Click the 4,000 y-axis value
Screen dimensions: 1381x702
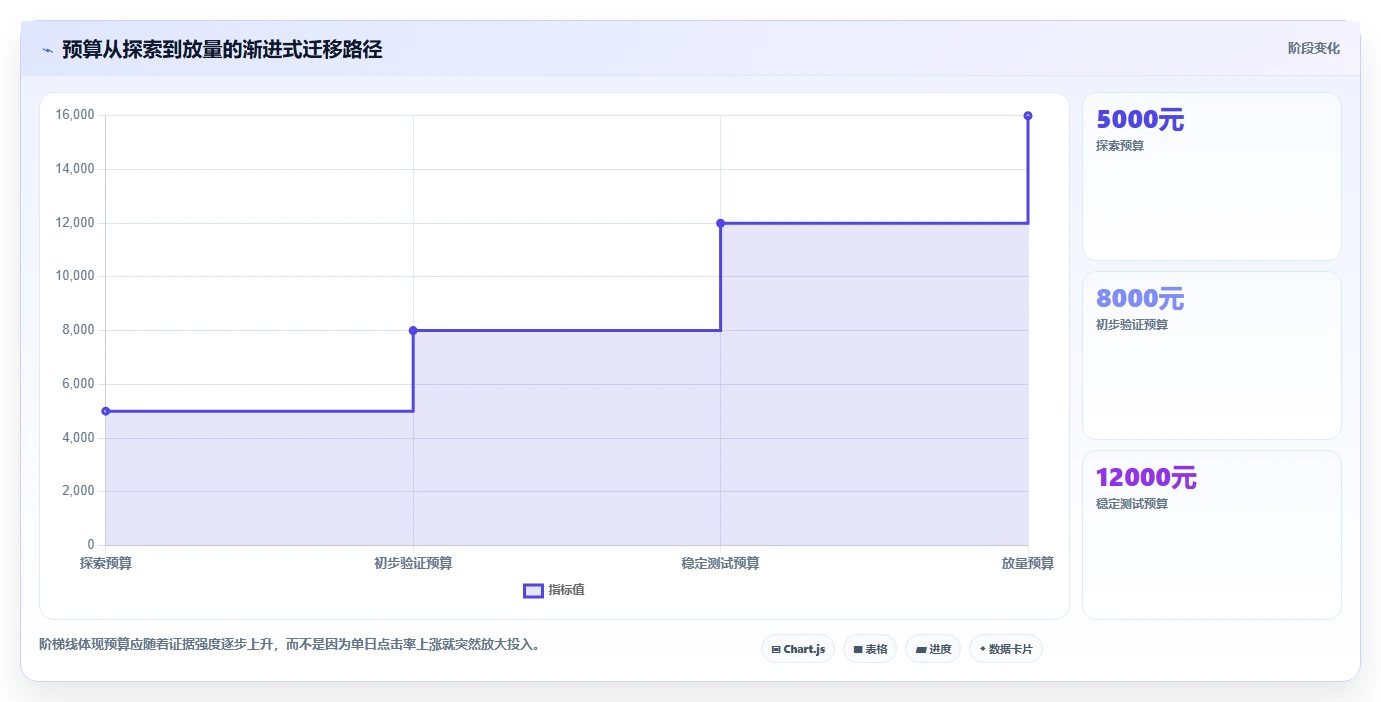click(78, 438)
